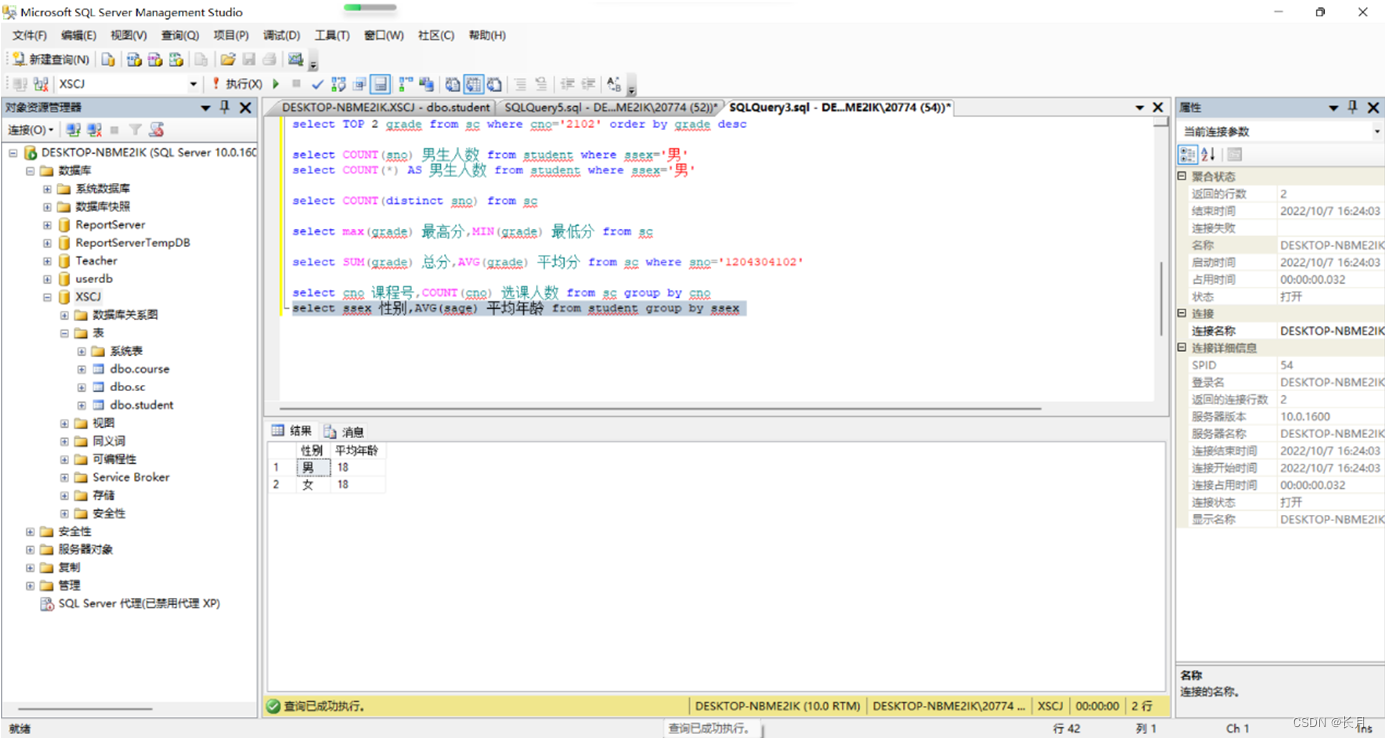The height and width of the screenshot is (738, 1385).
Task: Toggle include client statistics icon
Action: tap(426, 84)
